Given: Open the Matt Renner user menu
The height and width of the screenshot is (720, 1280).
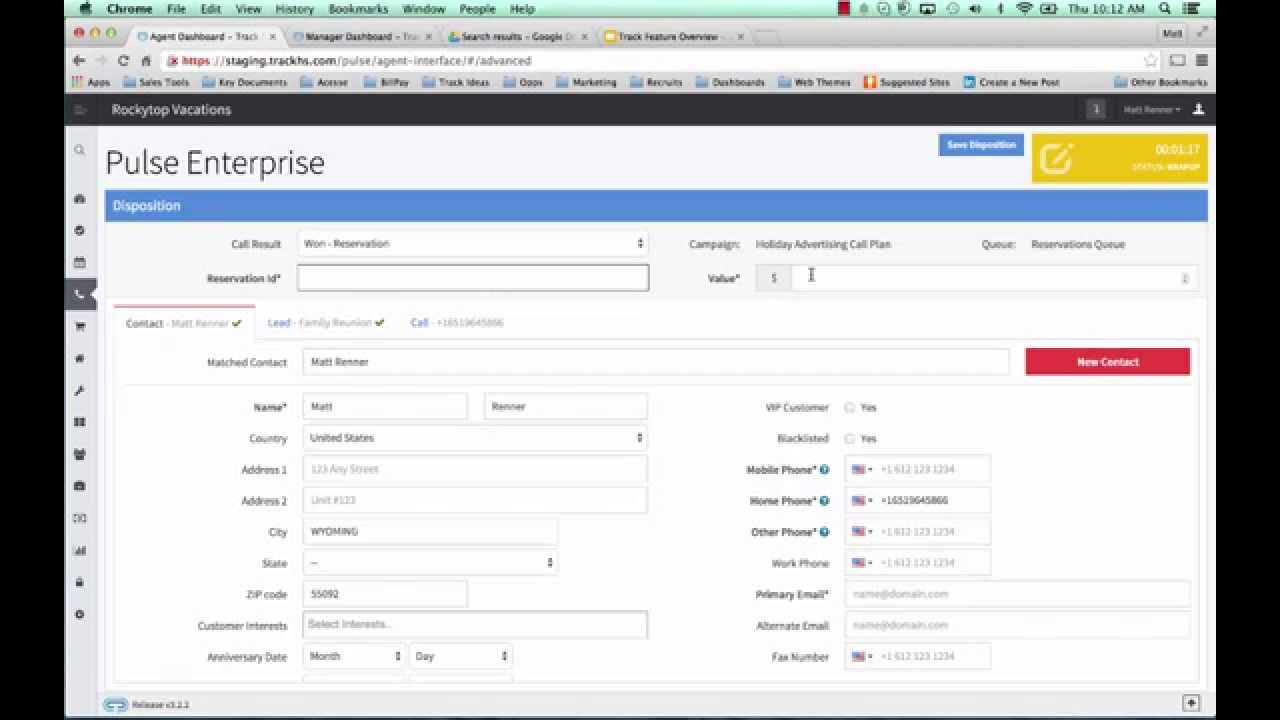Looking at the screenshot, I should [x=1152, y=109].
